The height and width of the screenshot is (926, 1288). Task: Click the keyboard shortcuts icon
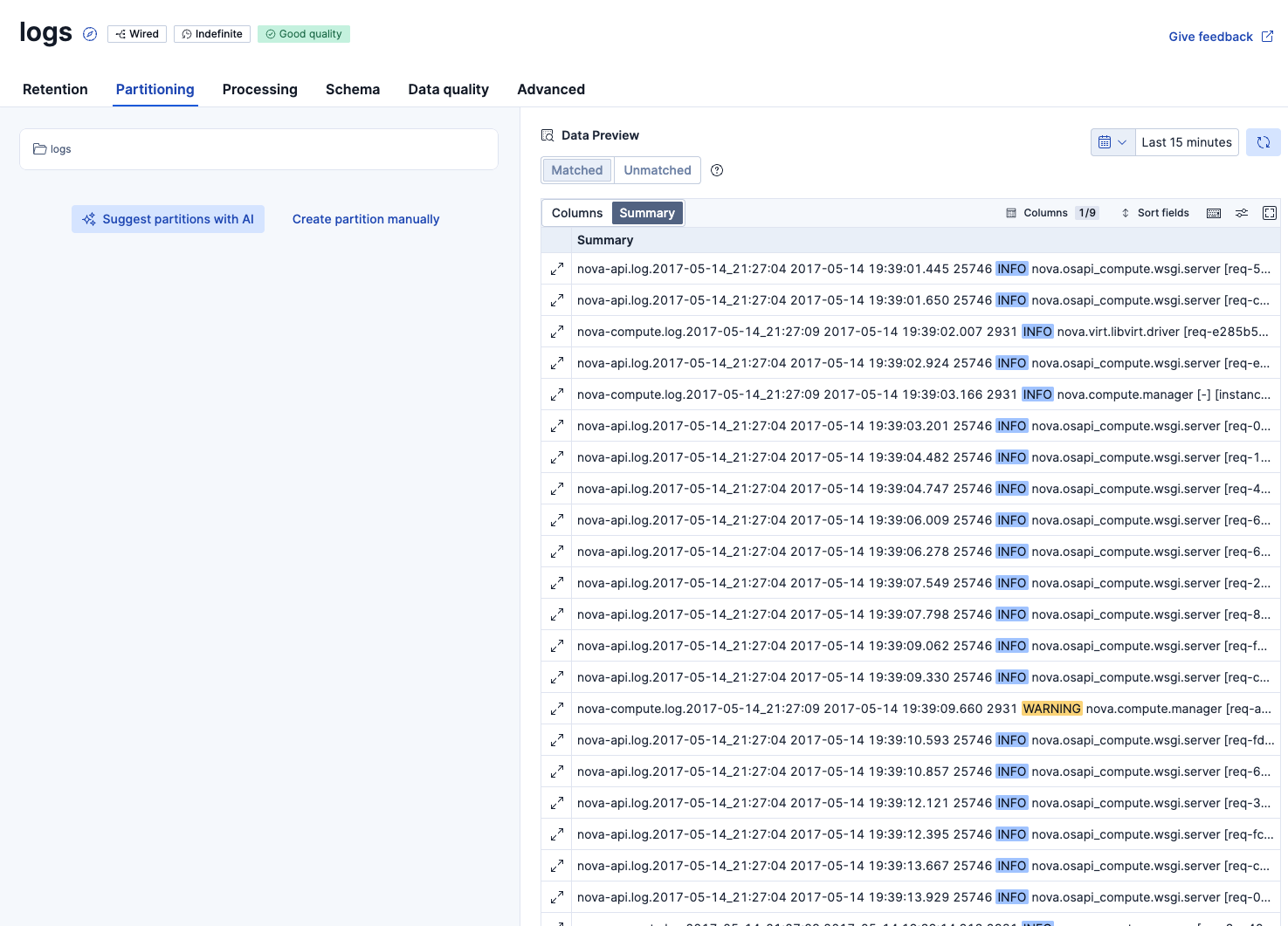1214,213
